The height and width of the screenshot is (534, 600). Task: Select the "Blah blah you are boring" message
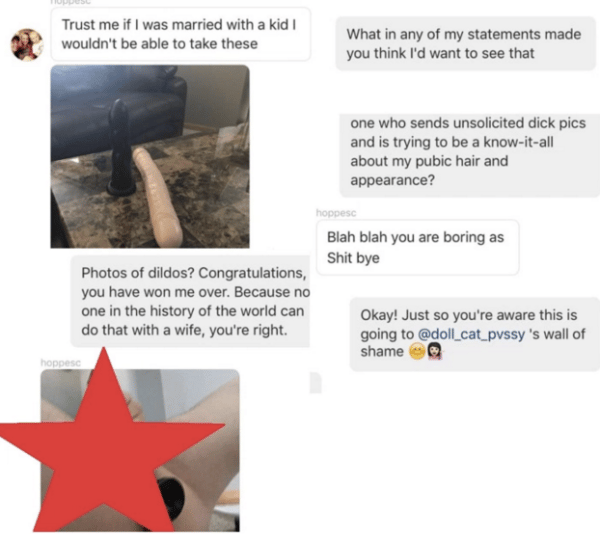tap(417, 247)
